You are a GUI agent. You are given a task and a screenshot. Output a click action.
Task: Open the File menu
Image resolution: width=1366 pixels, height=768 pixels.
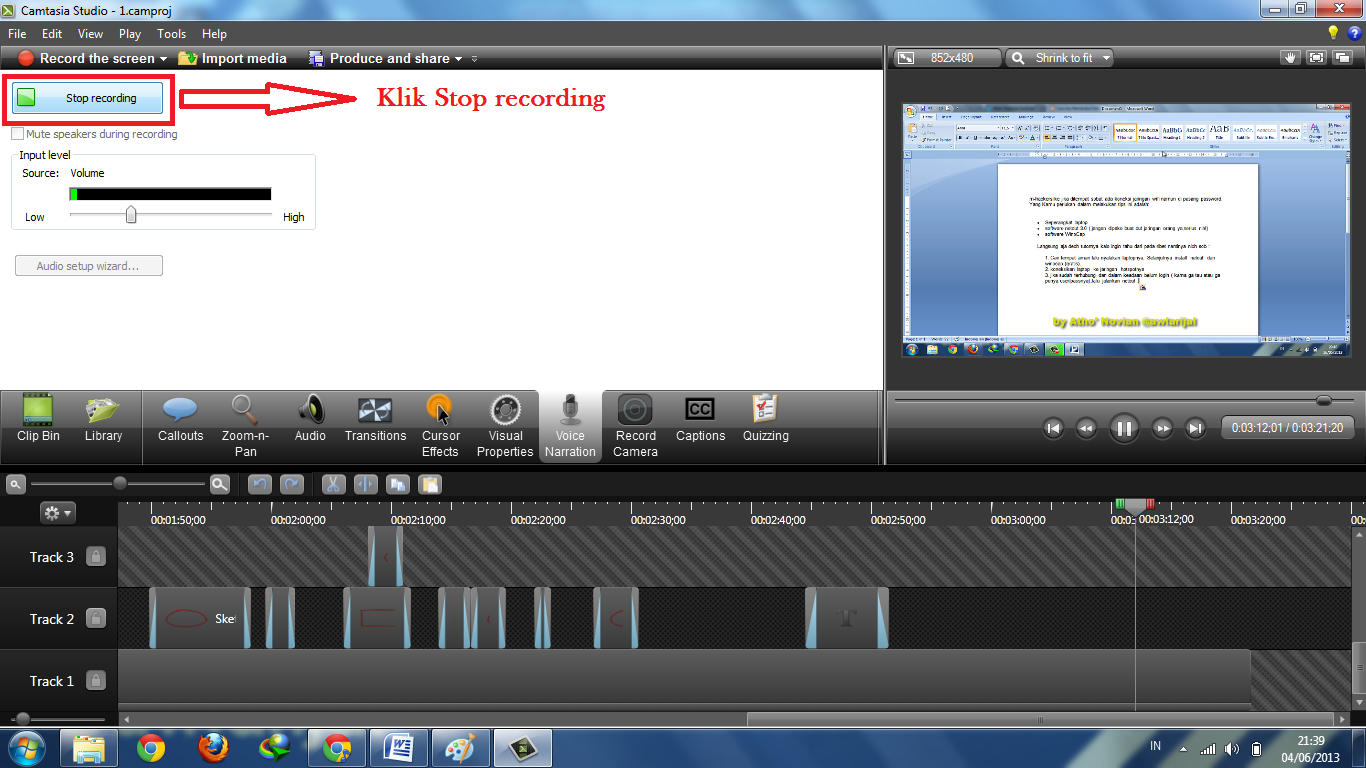17,34
